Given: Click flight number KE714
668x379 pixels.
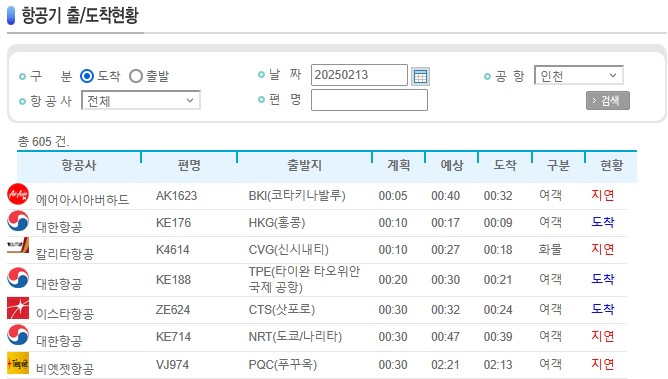Looking at the screenshot, I should (173, 337).
